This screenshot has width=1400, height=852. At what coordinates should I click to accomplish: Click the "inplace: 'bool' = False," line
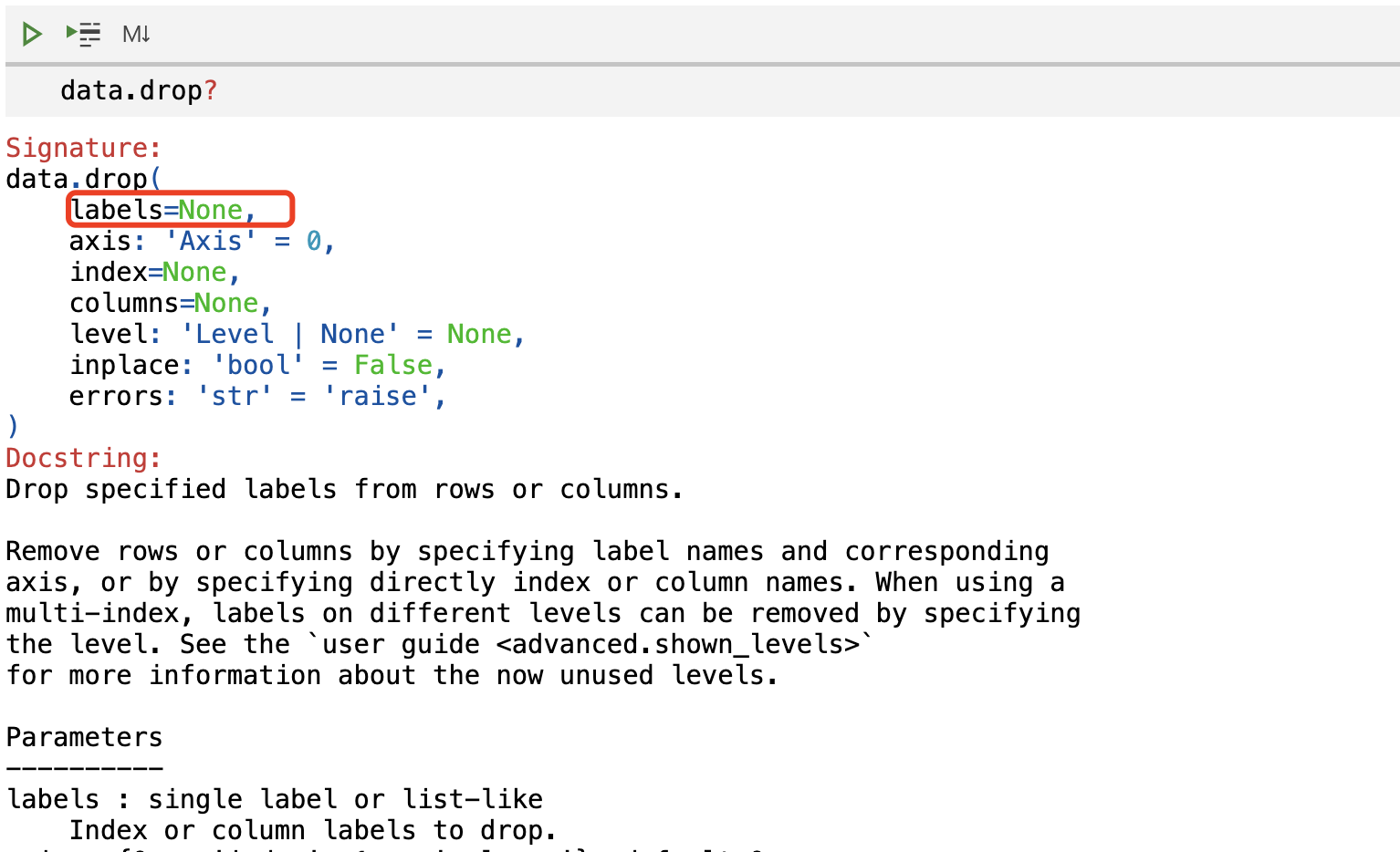(257, 365)
